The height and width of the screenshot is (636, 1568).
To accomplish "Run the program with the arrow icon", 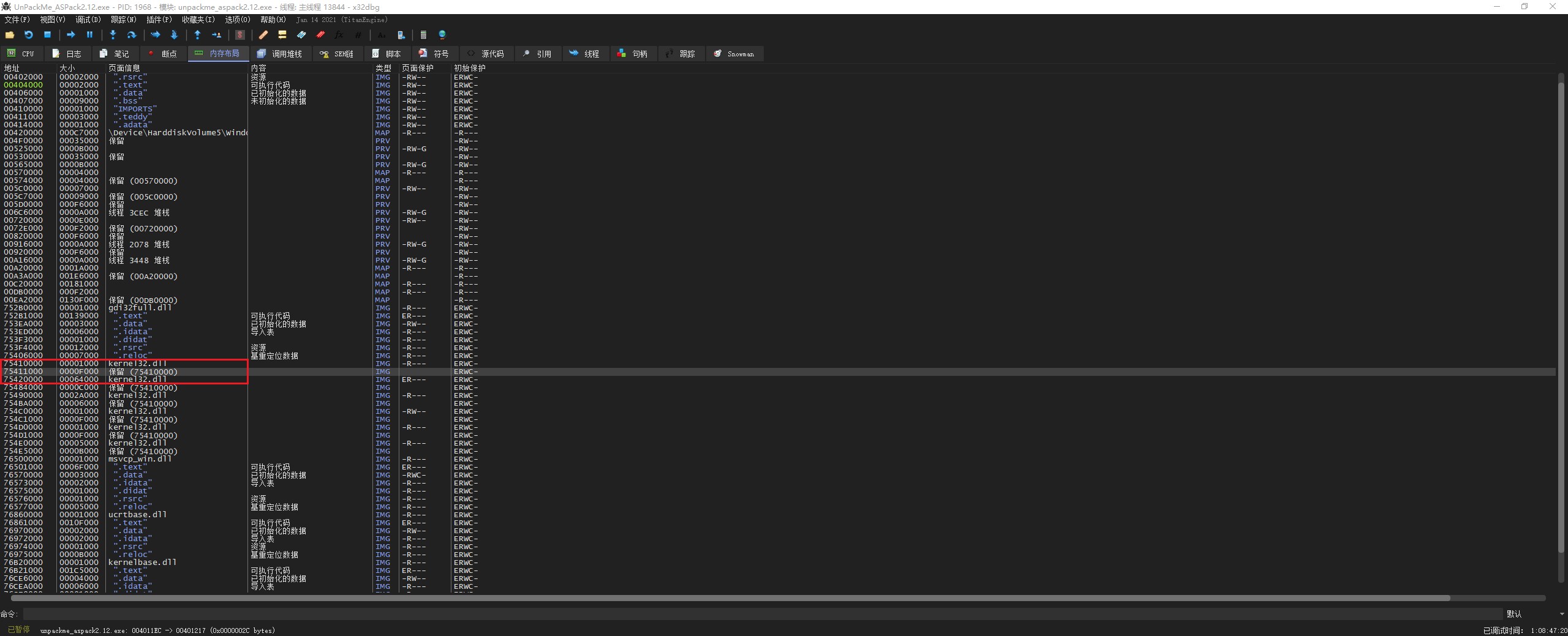I will [70, 35].
